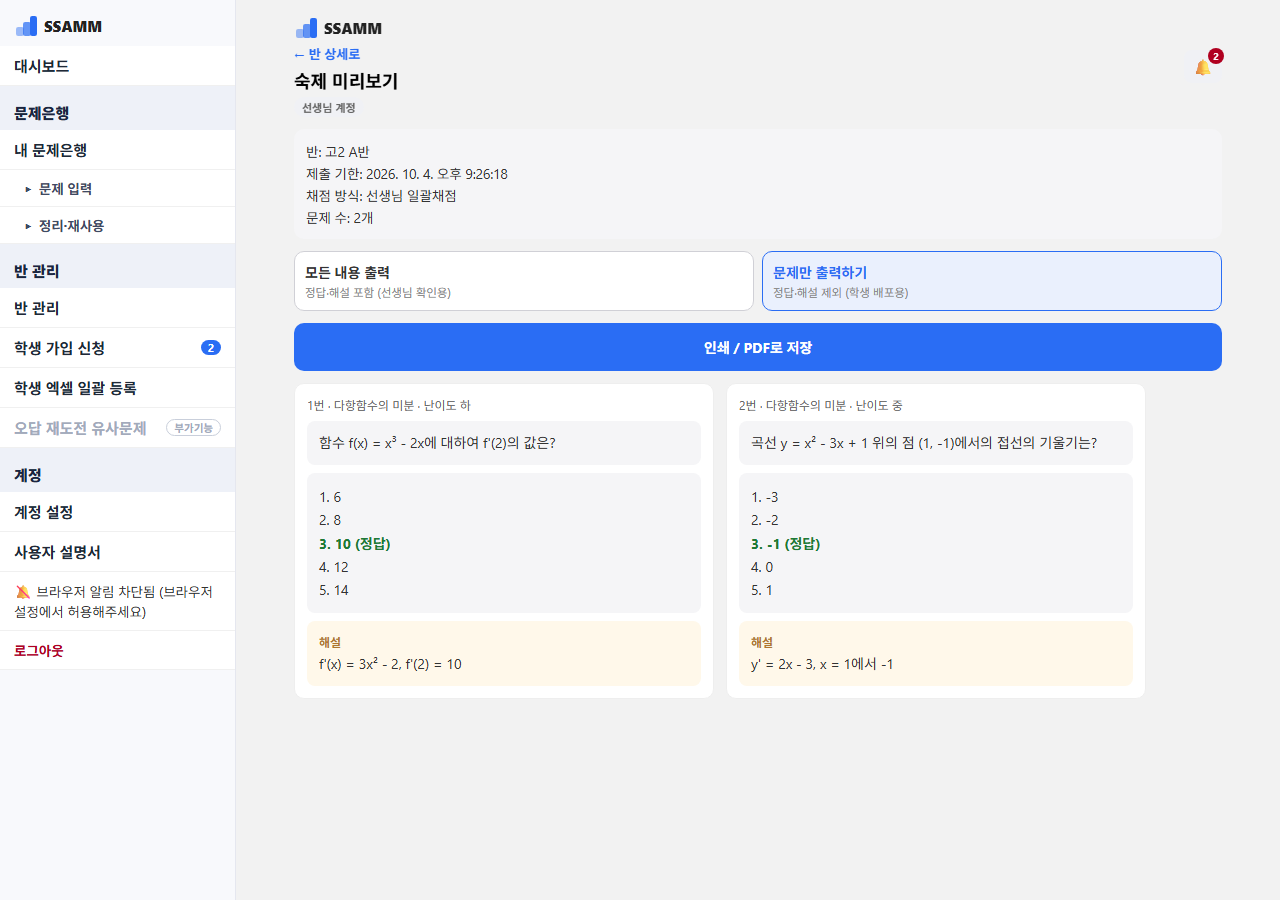Click the text 반: 고2 A반

338,152
